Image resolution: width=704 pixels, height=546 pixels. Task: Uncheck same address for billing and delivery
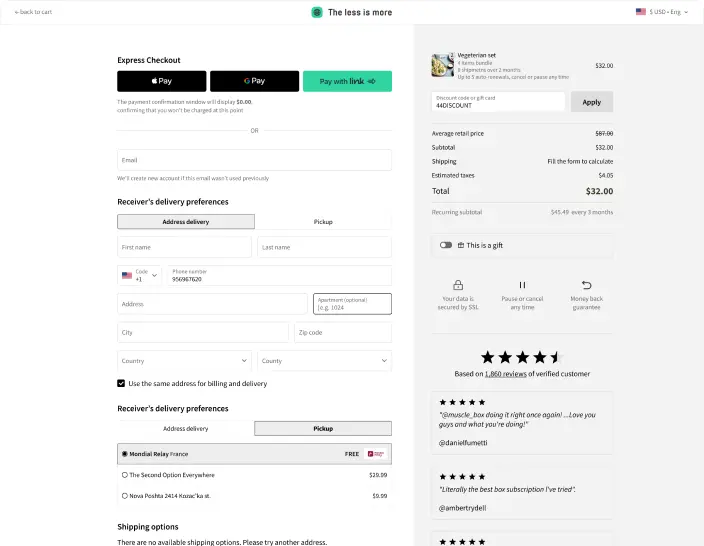(122, 383)
